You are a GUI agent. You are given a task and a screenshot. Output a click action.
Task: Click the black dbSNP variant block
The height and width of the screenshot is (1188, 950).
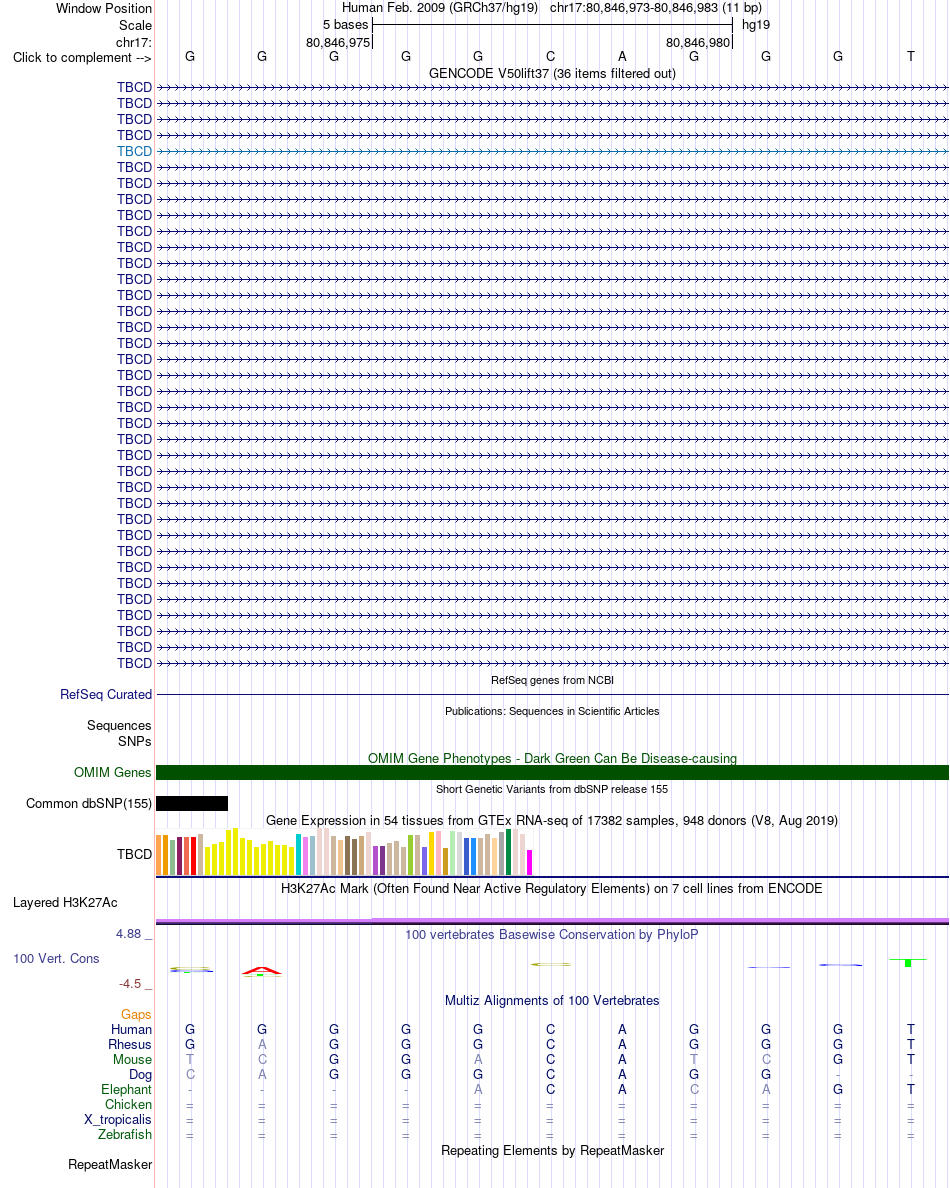click(x=192, y=804)
